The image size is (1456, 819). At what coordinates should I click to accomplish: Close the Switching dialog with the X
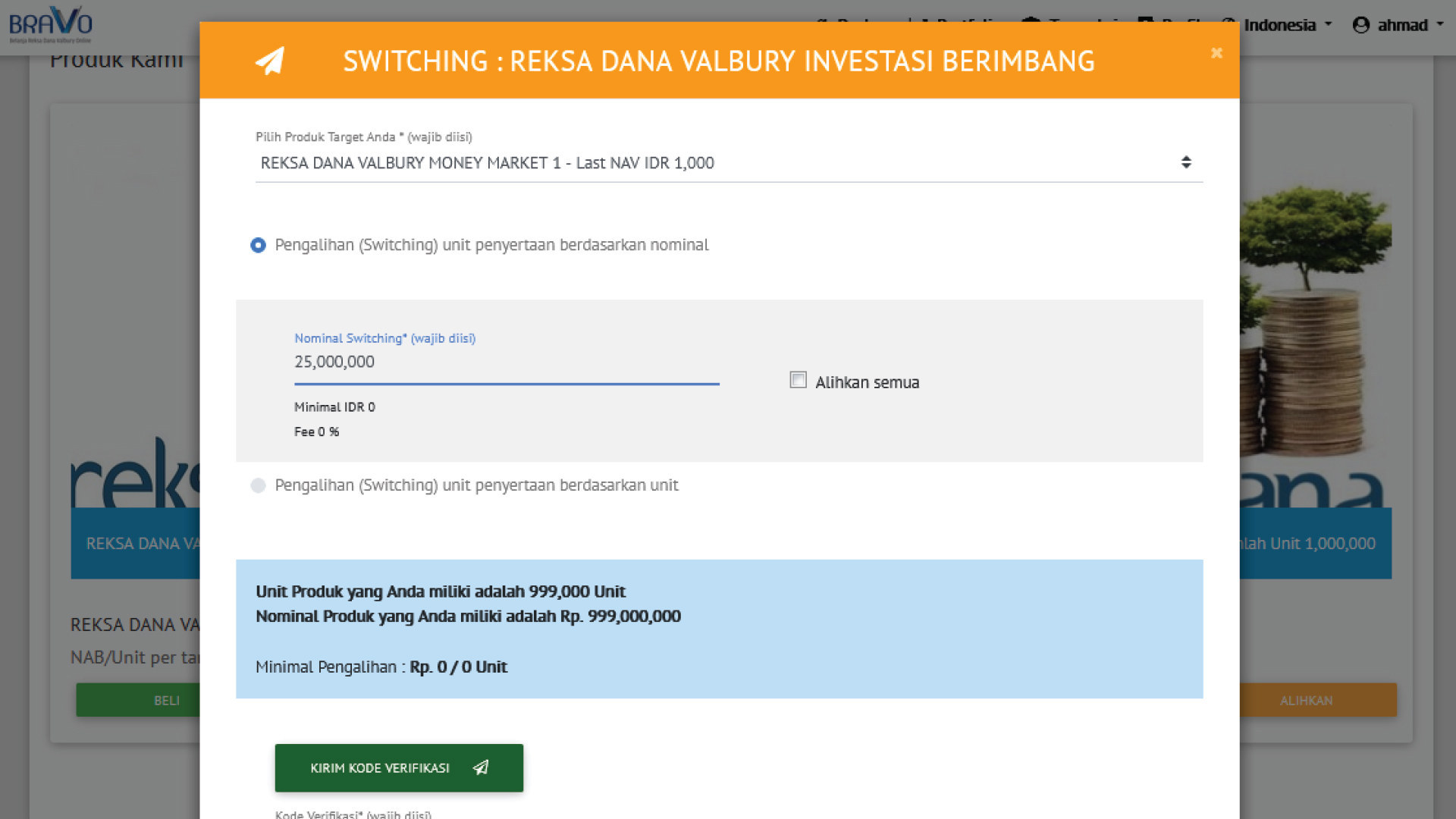point(1216,53)
